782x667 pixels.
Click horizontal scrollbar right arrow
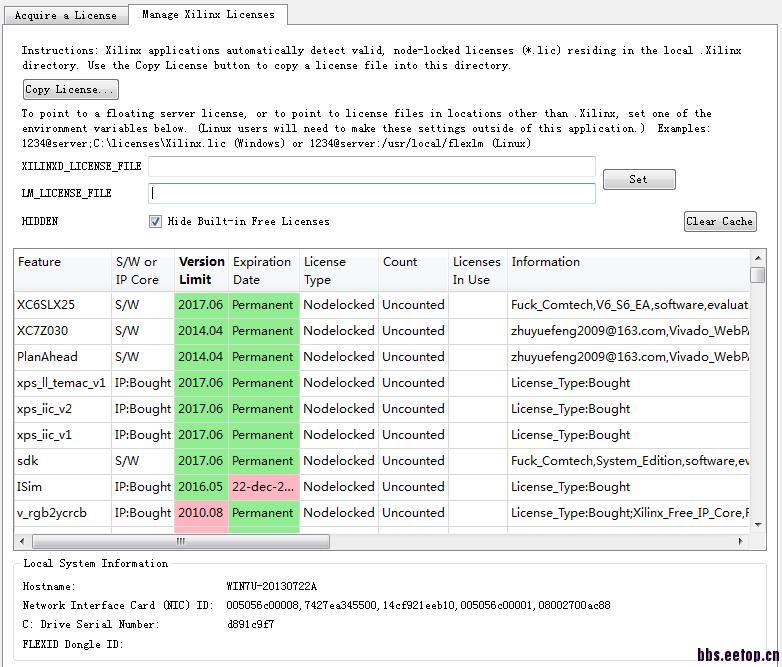(x=740, y=541)
